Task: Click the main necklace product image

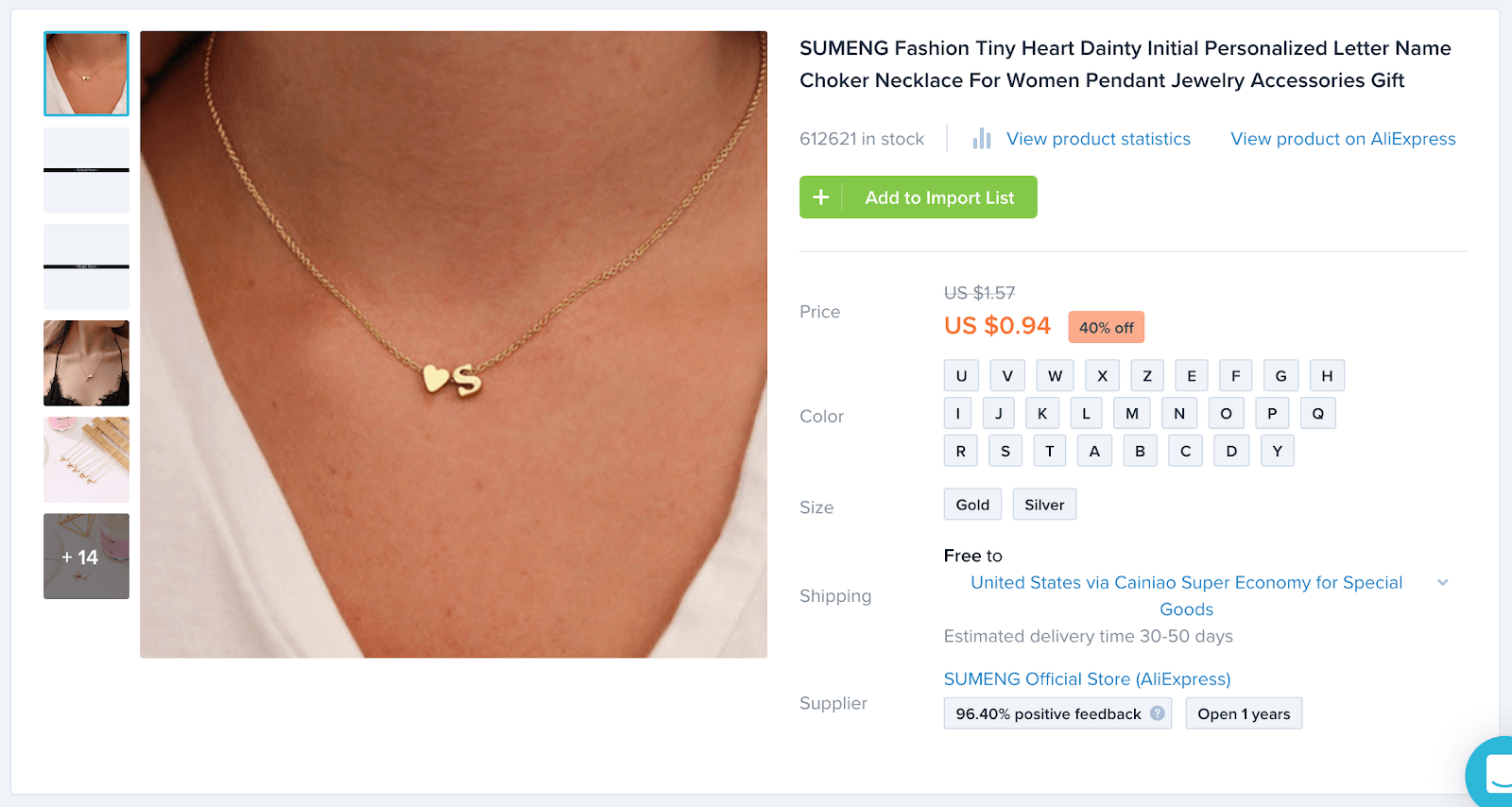Action: coord(454,344)
